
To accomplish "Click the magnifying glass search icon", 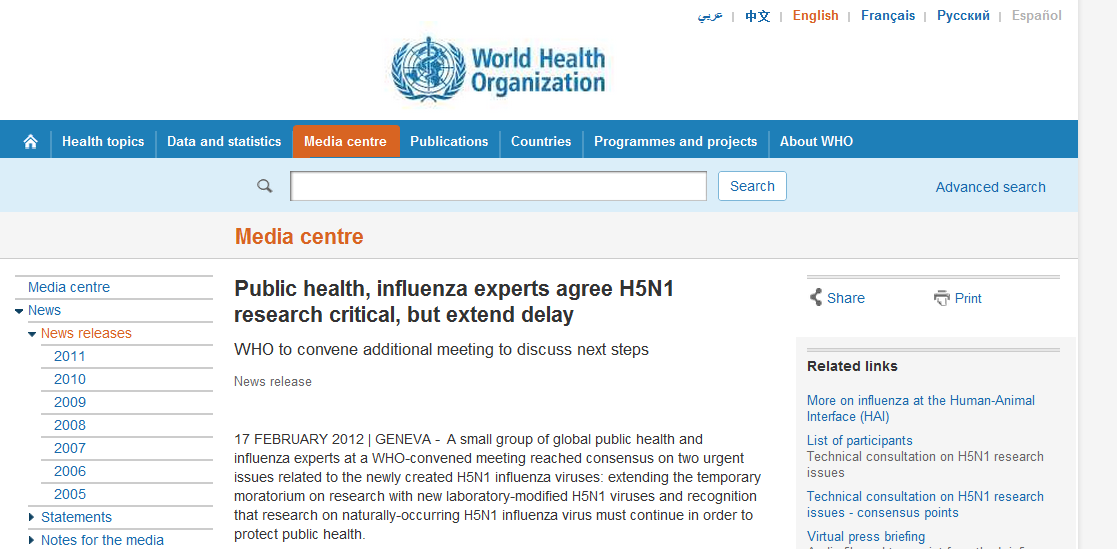I will pyautogui.click(x=265, y=187).
